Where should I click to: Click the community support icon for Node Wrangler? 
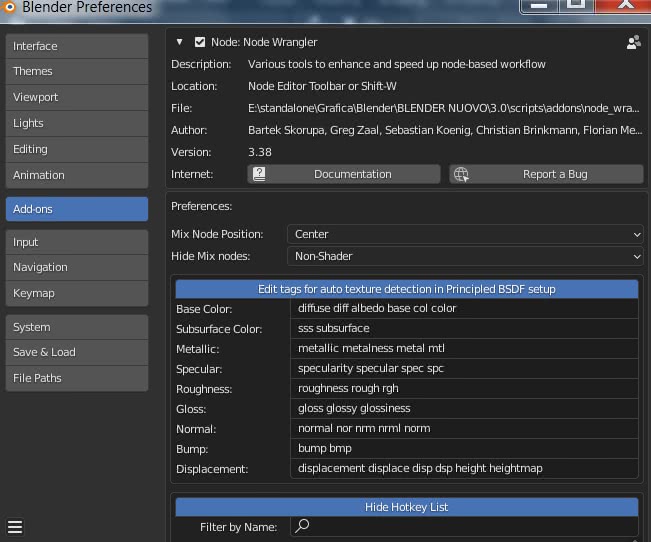pyautogui.click(x=632, y=42)
